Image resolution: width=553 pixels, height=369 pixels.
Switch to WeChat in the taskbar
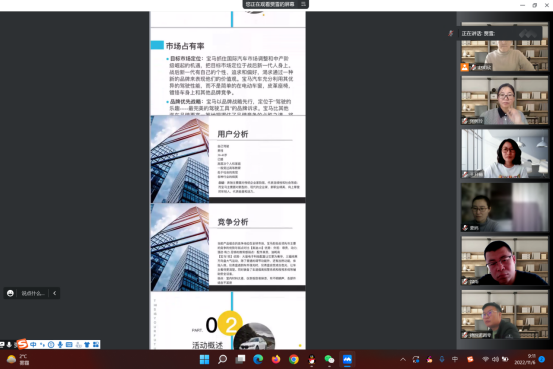pos(329,359)
